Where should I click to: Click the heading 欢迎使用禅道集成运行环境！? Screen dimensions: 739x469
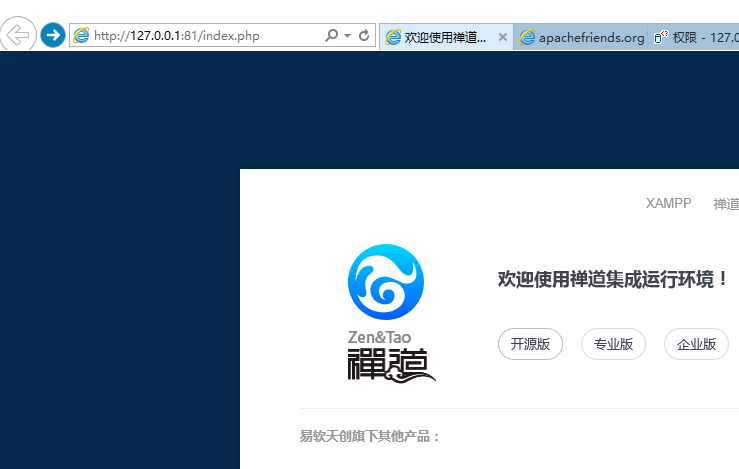pyautogui.click(x=613, y=279)
